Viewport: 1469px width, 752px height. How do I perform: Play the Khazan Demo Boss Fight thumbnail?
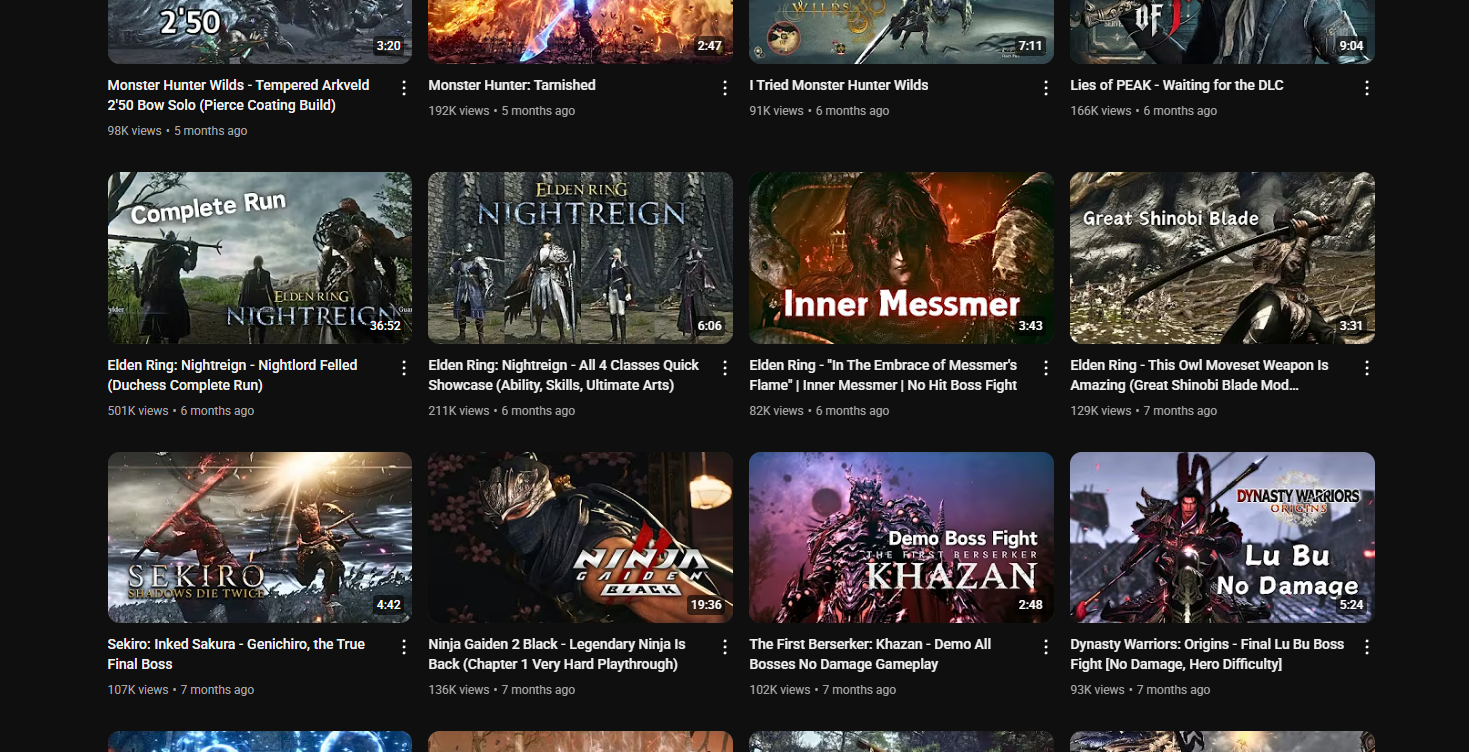click(x=901, y=537)
